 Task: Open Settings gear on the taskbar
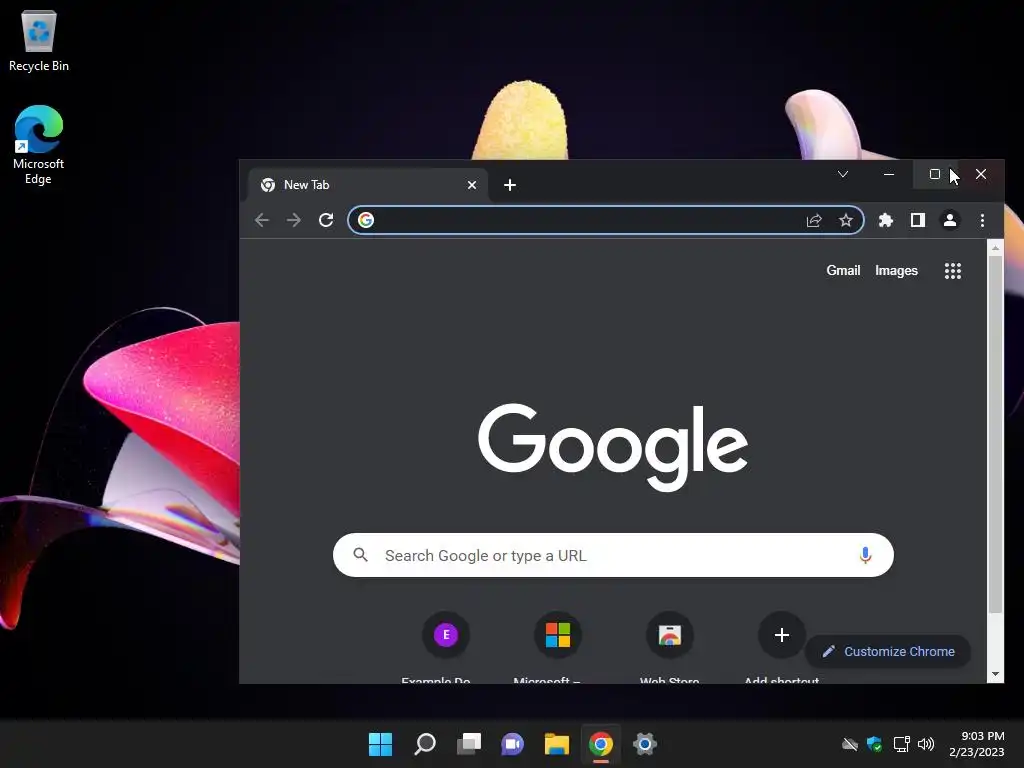click(645, 743)
